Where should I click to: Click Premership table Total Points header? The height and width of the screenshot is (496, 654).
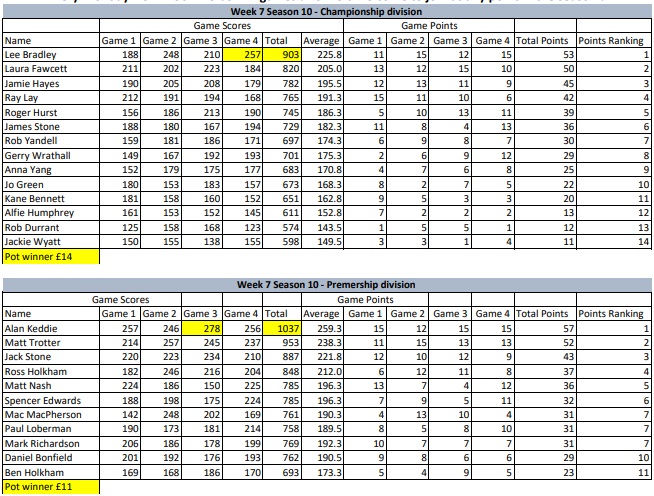pos(546,314)
